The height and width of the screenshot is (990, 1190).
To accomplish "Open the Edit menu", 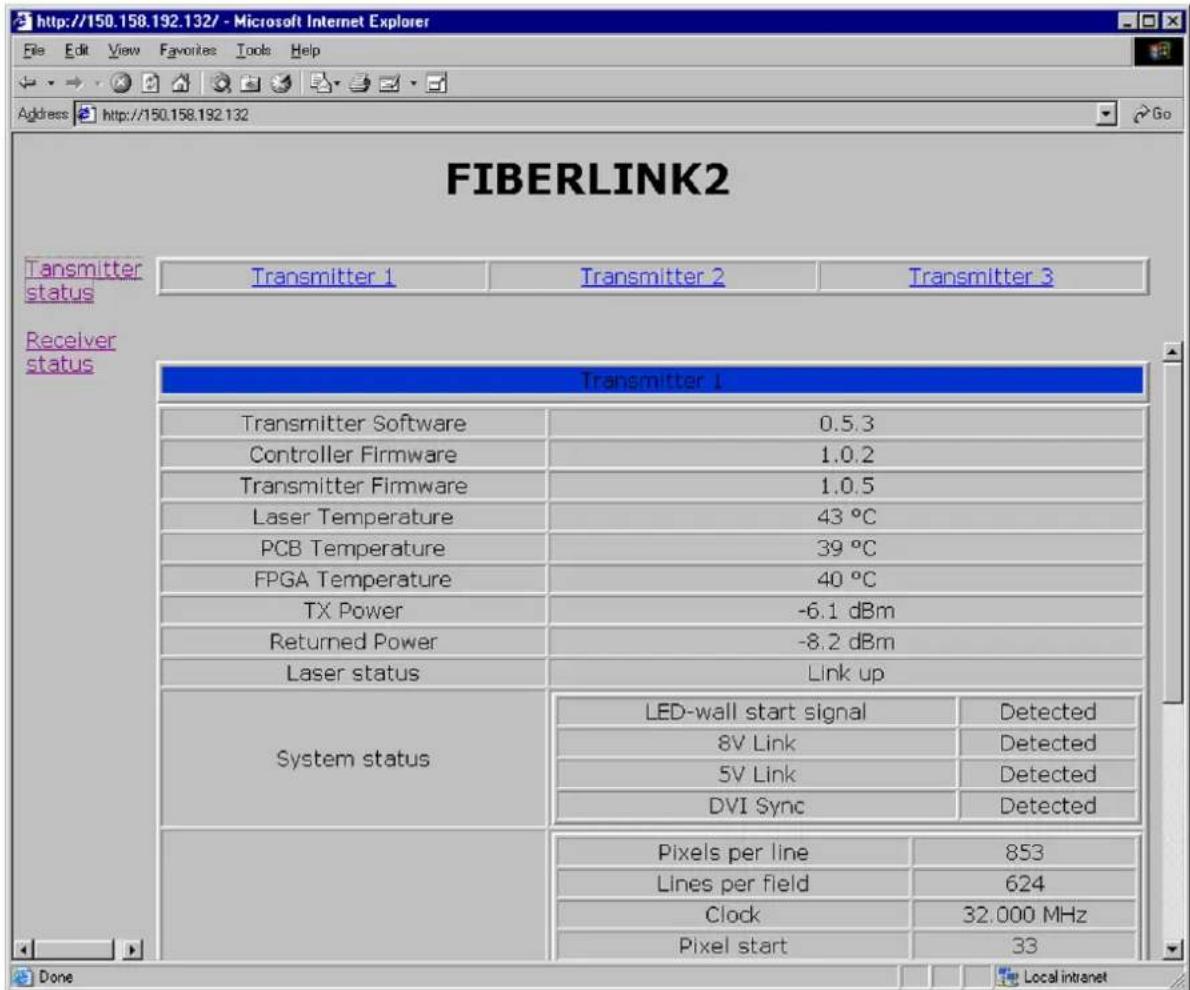I will (x=77, y=51).
